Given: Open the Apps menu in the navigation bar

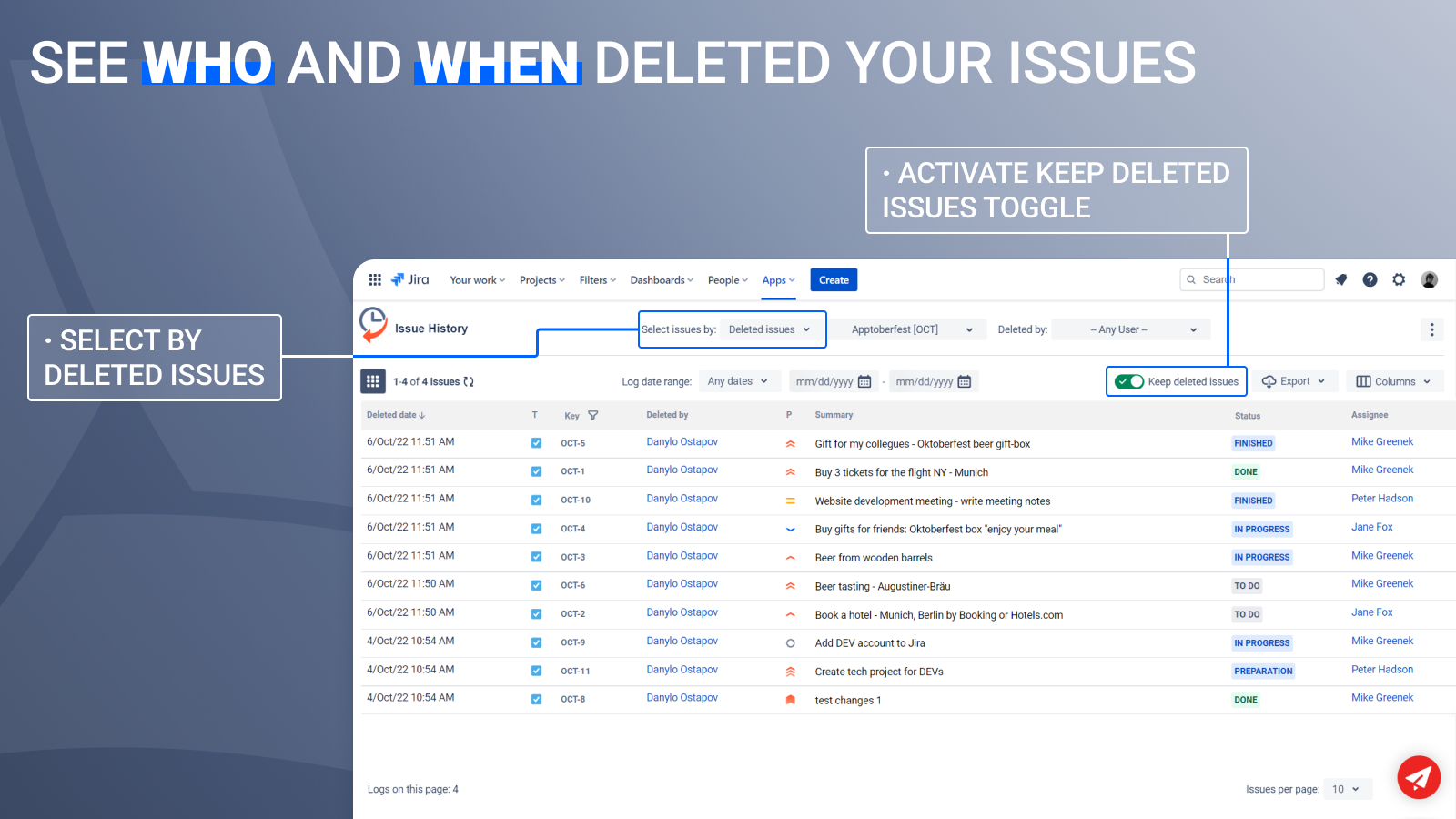Looking at the screenshot, I should point(778,279).
